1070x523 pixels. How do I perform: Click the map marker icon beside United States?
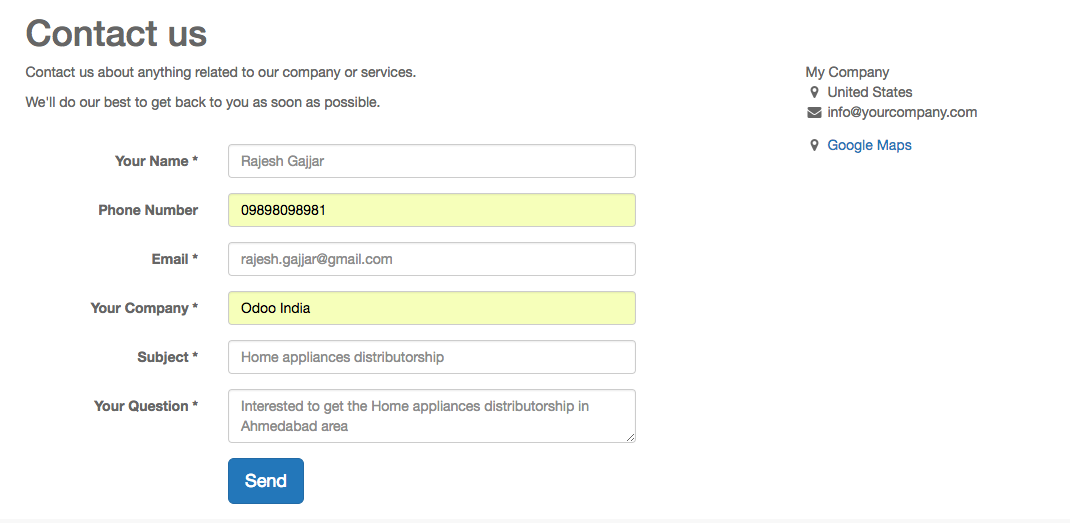pos(814,92)
